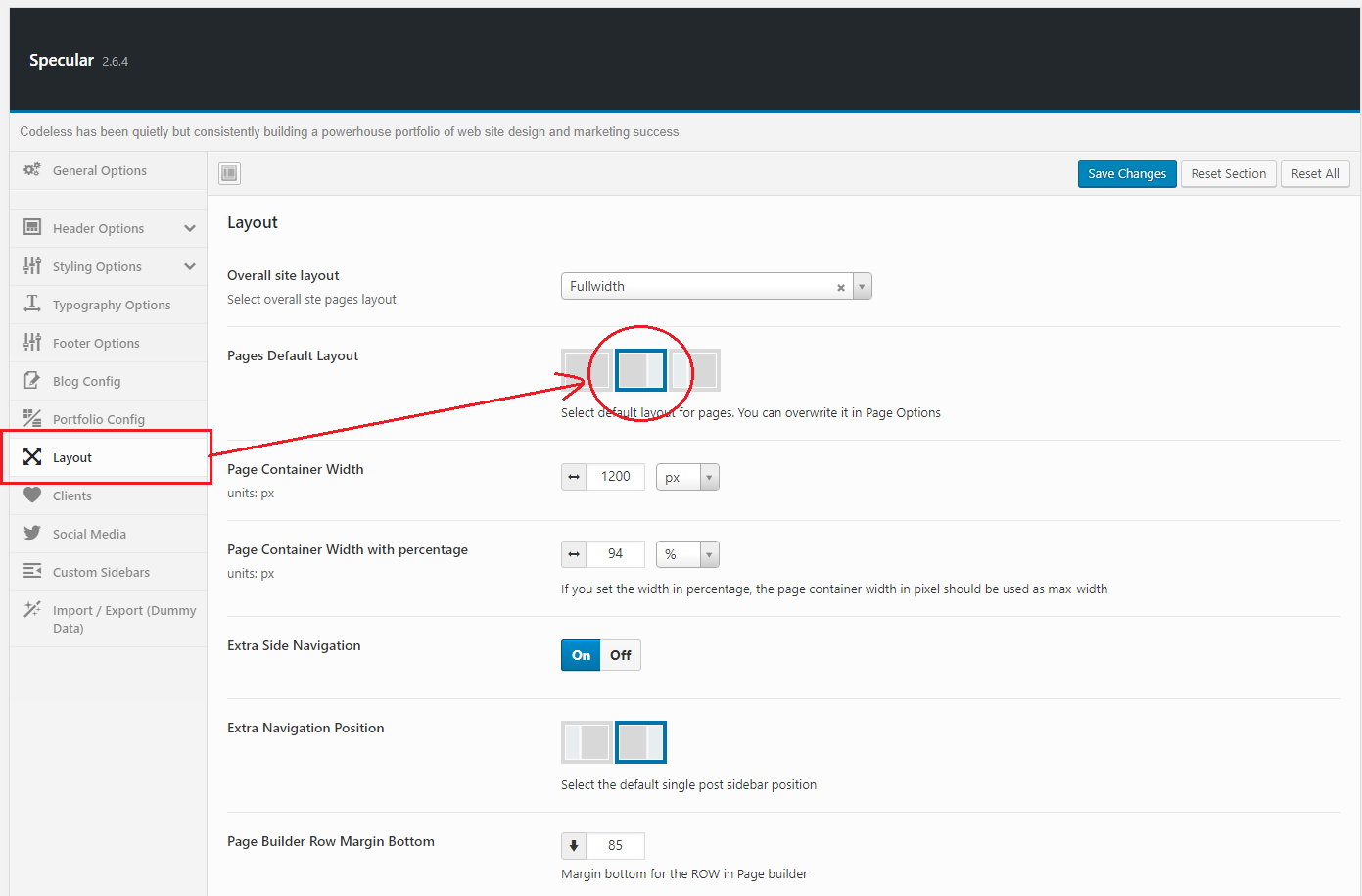Click the Layout section heading
The height and width of the screenshot is (896, 1362).
pos(253,223)
